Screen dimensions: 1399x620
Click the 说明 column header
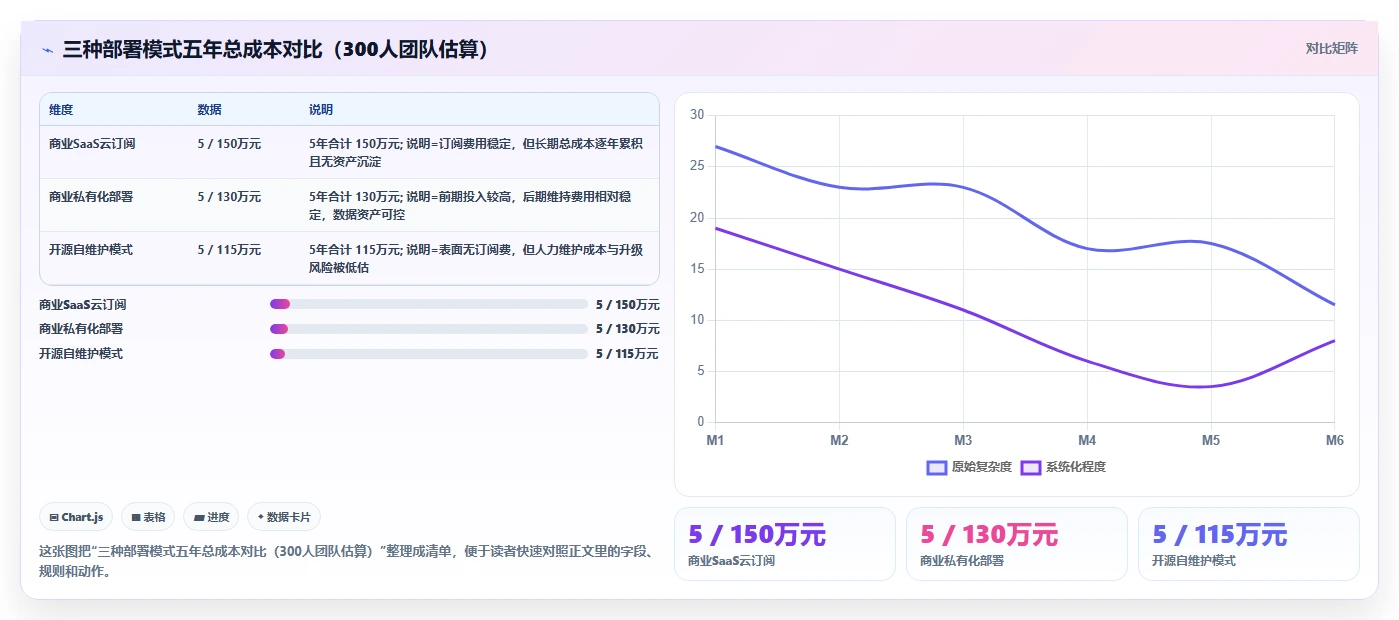(321, 110)
